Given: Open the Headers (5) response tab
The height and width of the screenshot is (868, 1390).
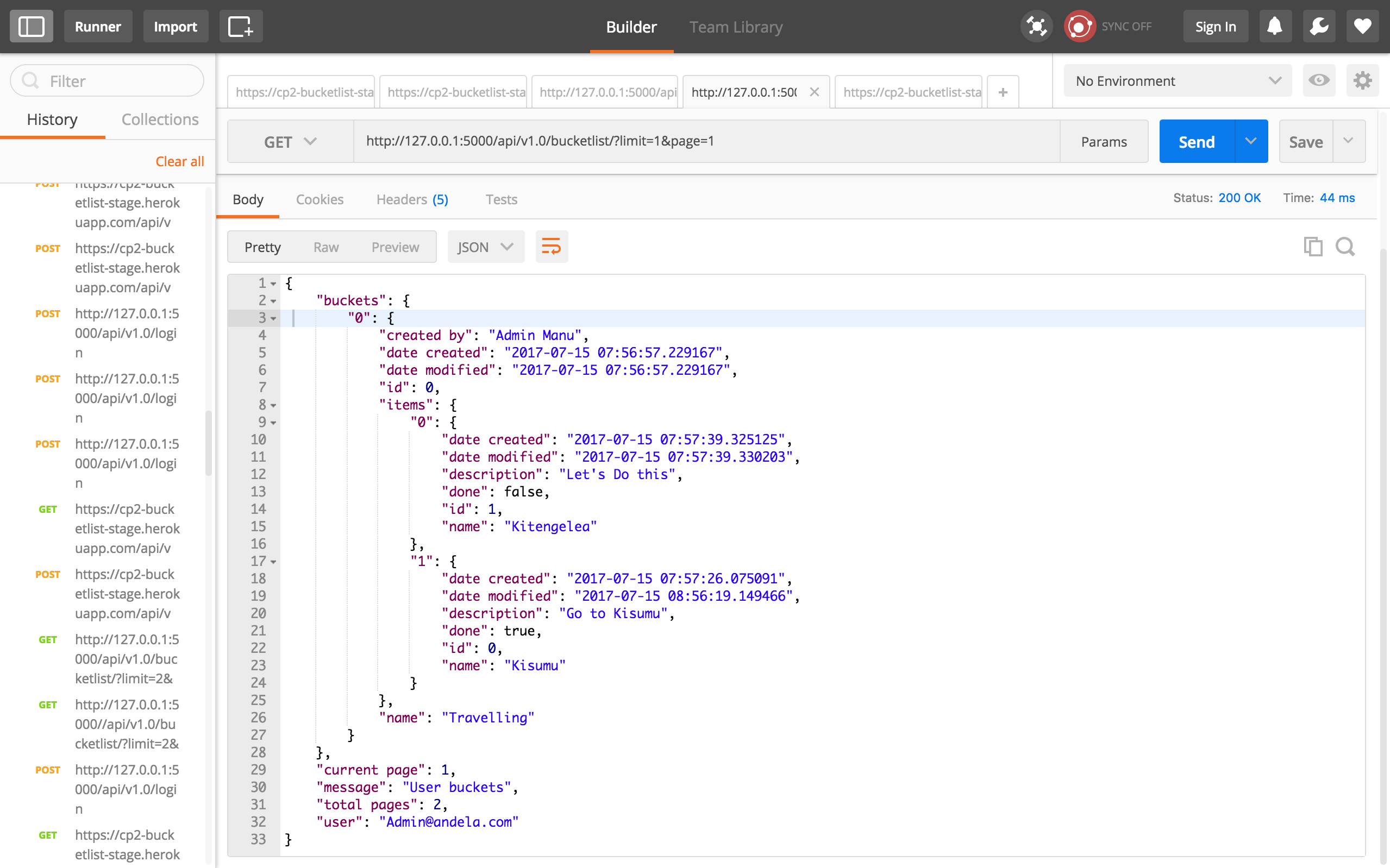Looking at the screenshot, I should coord(412,199).
